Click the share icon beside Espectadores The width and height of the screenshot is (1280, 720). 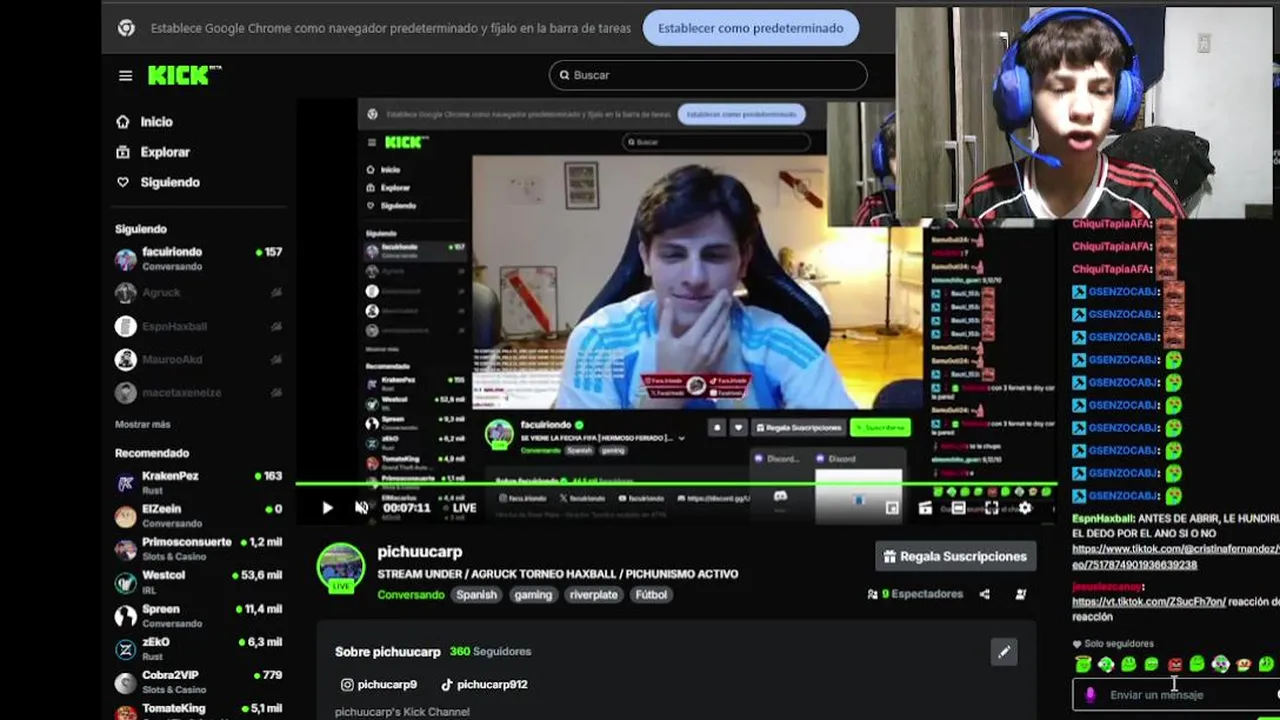(x=985, y=594)
